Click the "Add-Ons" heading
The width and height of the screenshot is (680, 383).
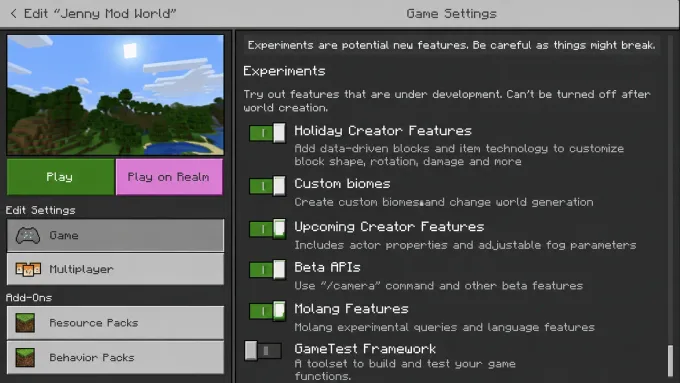coord(29,298)
